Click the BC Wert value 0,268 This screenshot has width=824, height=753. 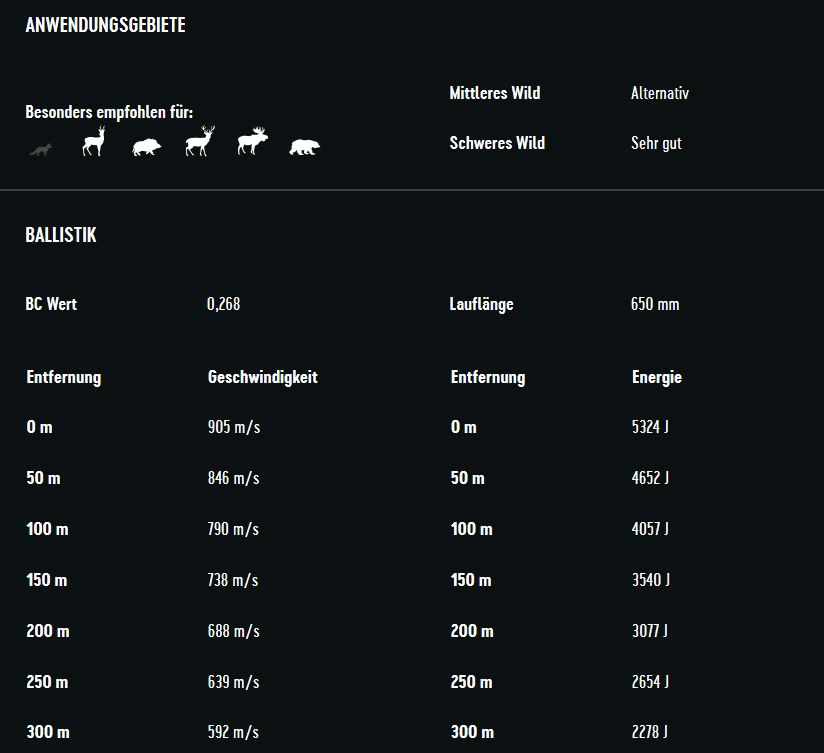click(x=223, y=304)
